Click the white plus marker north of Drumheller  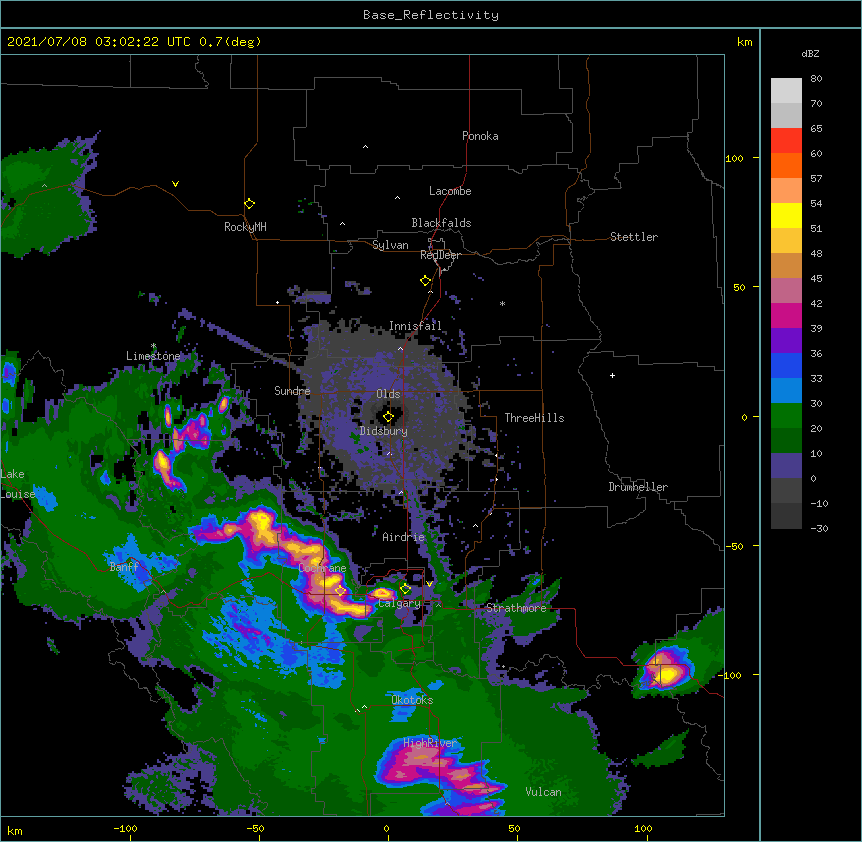(612, 375)
